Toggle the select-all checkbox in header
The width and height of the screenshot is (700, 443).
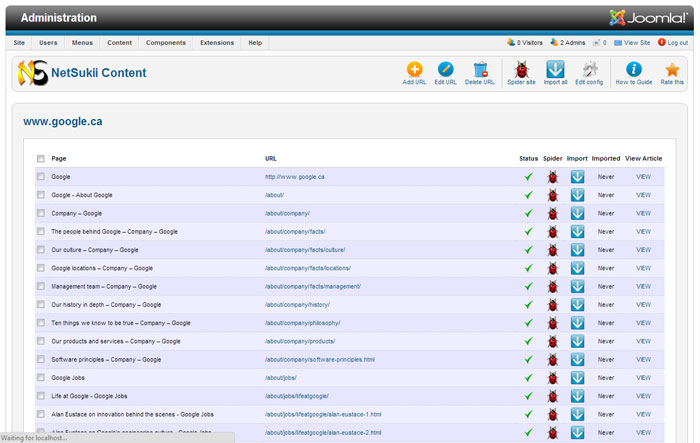pos(41,159)
